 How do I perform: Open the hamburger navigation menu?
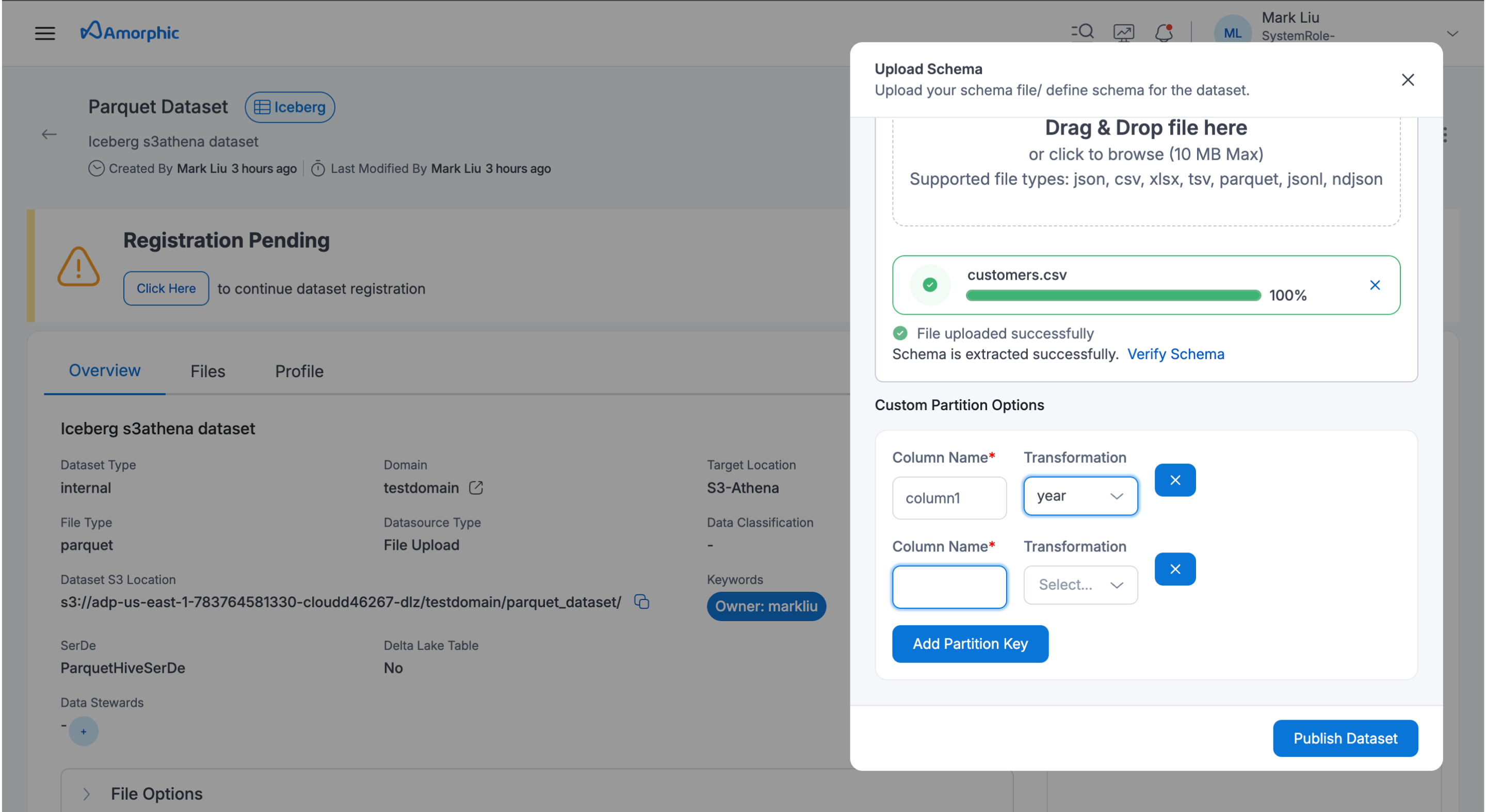click(45, 33)
